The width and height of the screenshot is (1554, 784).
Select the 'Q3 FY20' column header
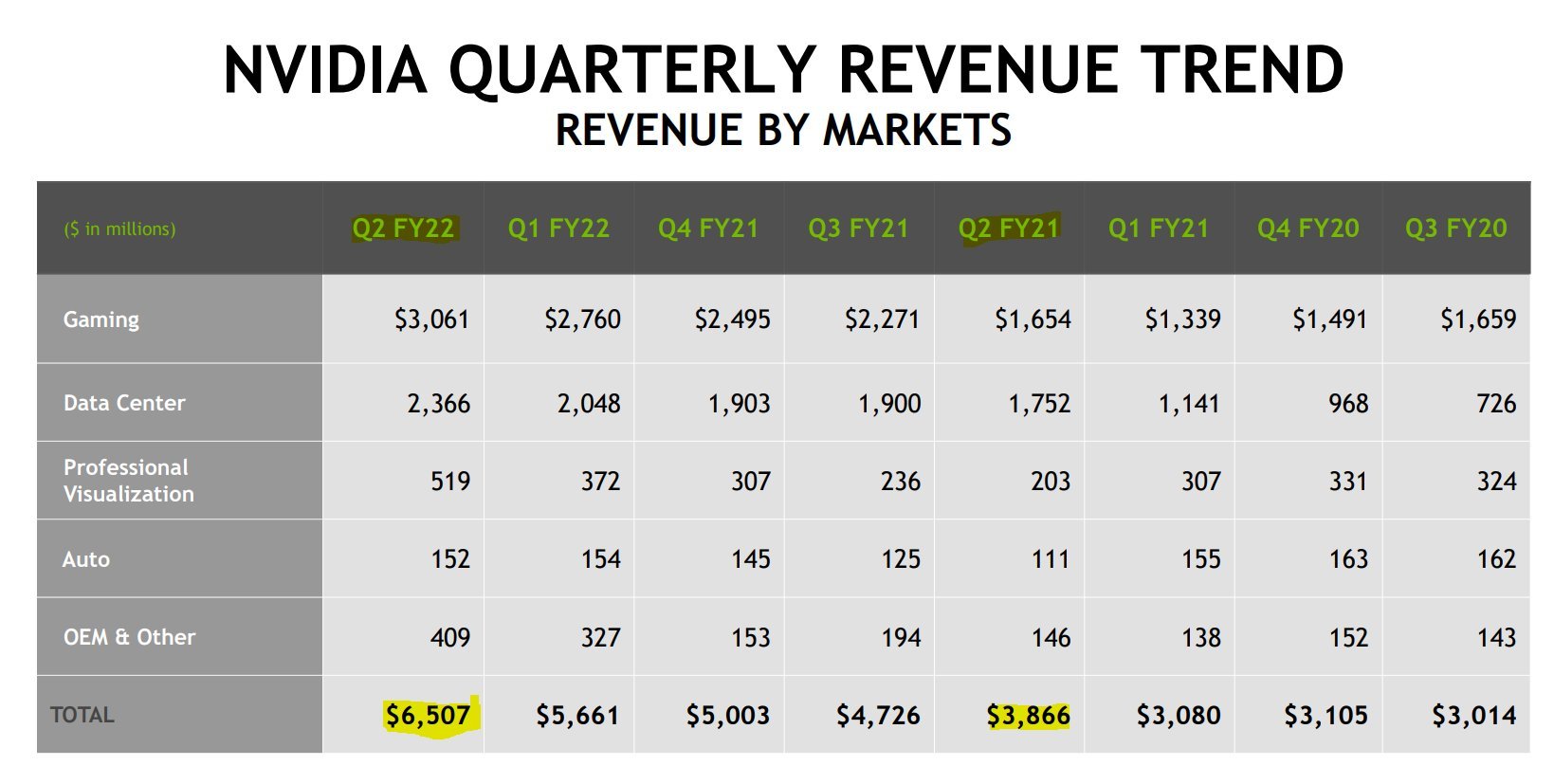(x=1456, y=228)
